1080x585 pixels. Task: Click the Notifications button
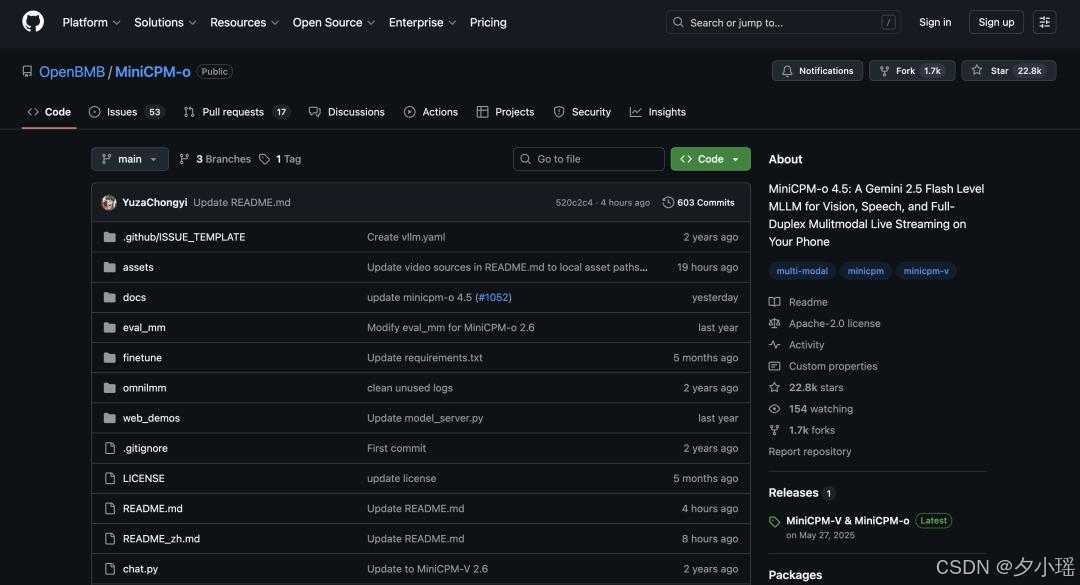click(817, 71)
